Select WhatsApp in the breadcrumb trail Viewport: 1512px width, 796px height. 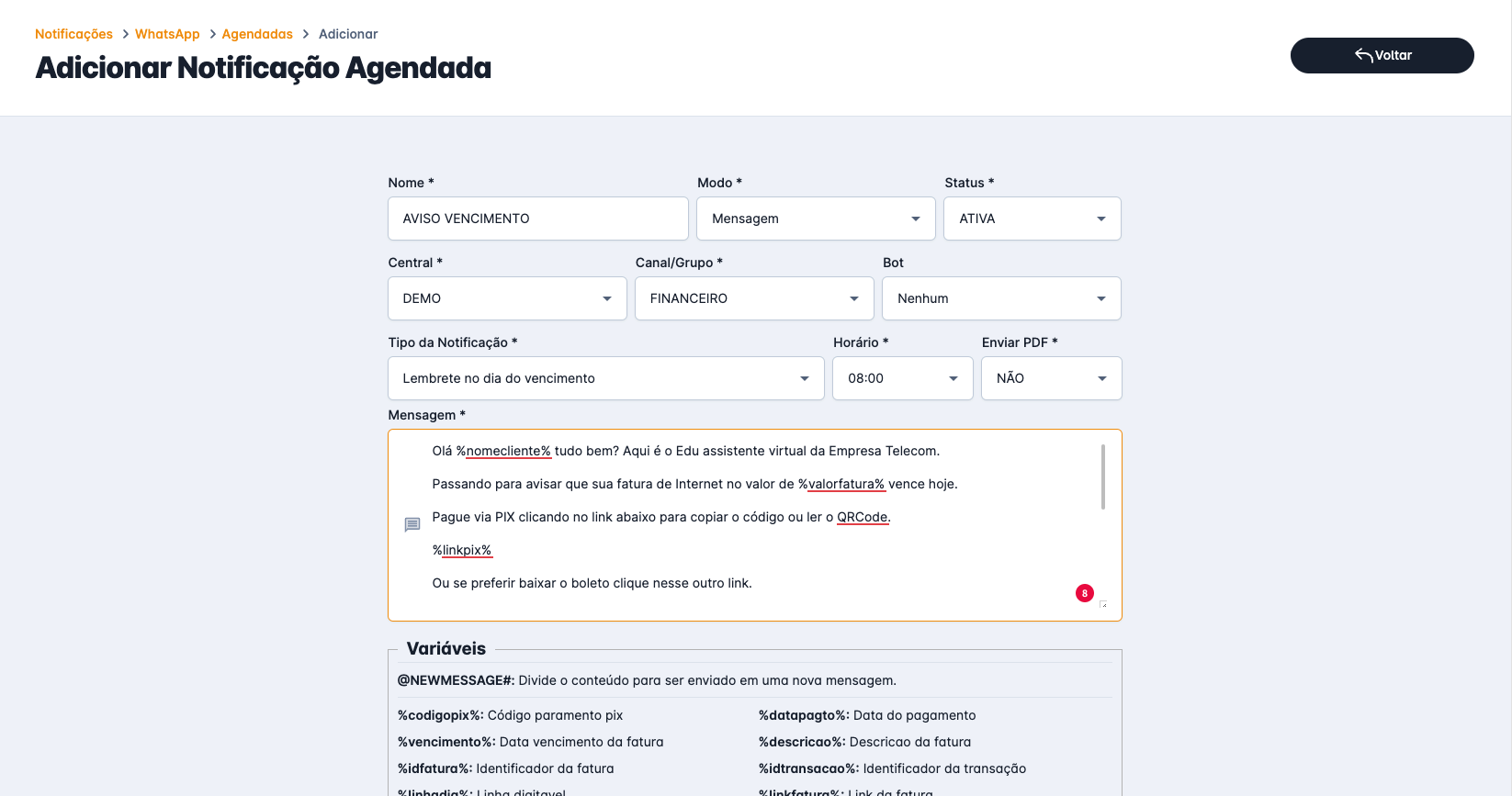[167, 33]
